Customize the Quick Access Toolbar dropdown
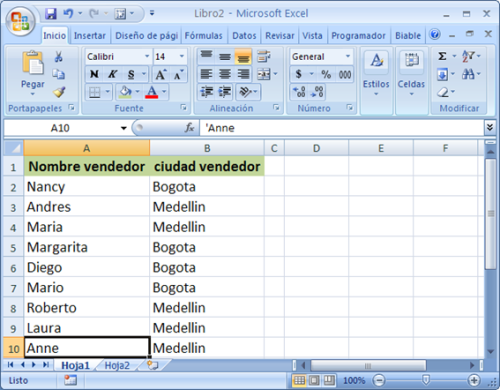500x390 pixels. click(152, 13)
